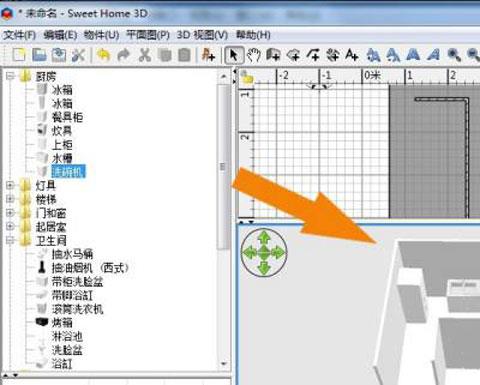This screenshot has width=480, height=385.
Task: Copy the selected items
Action: point(164,55)
